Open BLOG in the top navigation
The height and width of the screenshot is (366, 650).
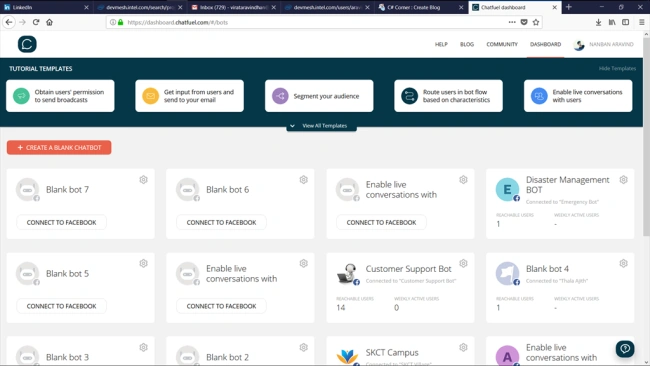coord(467,44)
